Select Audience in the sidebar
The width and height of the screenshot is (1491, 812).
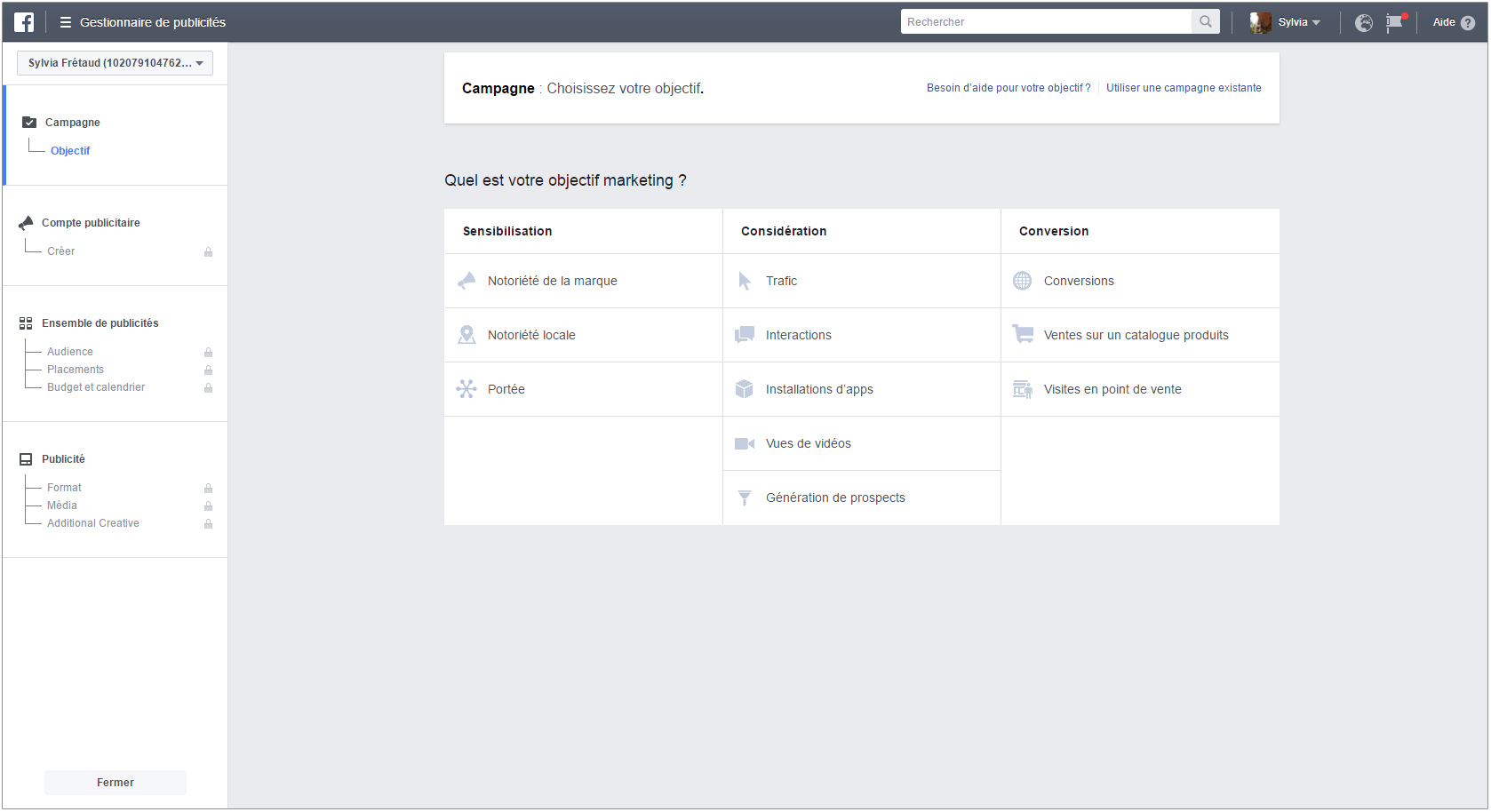pos(70,352)
